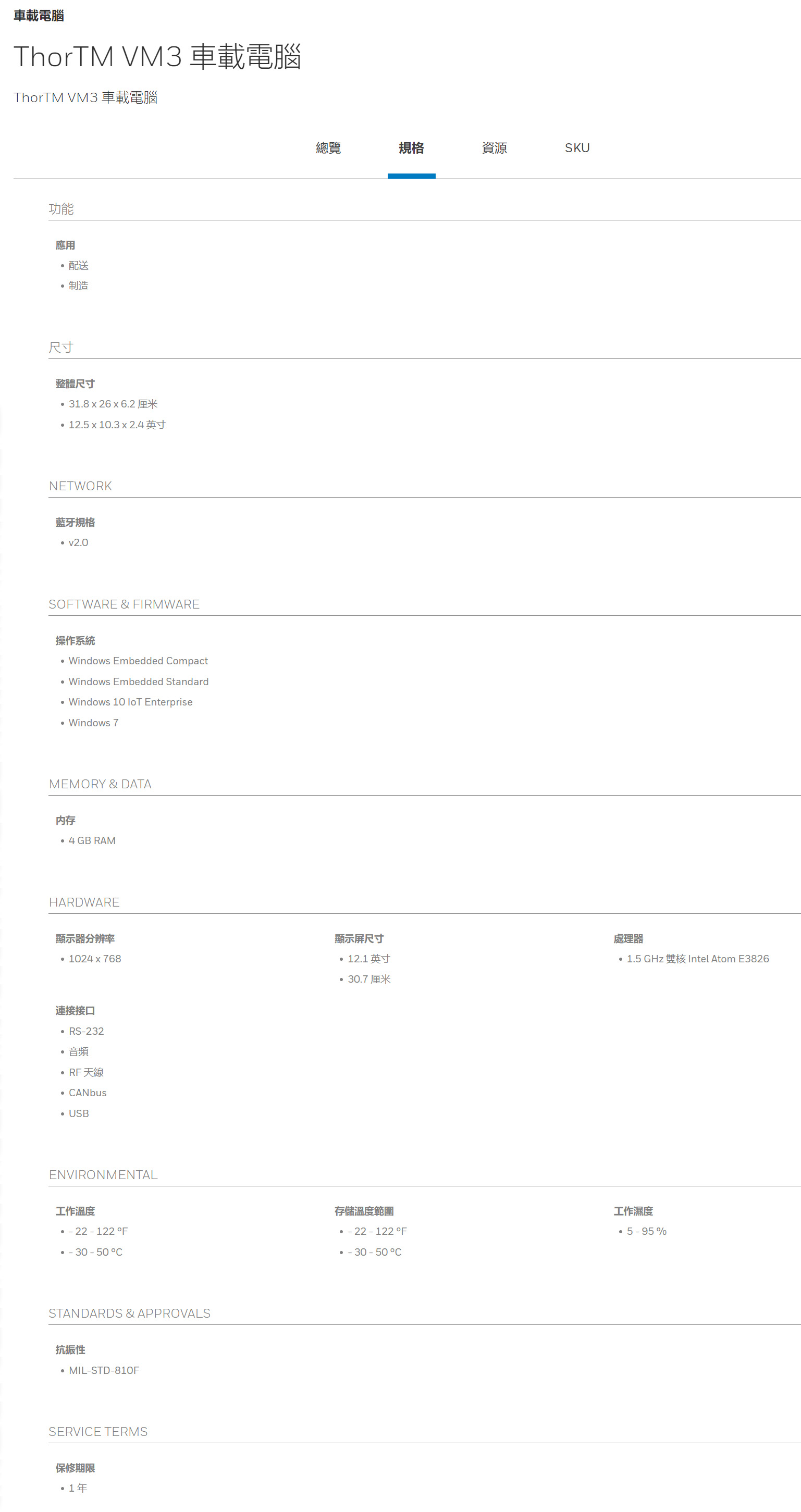Select the 保修期限 label

coord(75,1468)
